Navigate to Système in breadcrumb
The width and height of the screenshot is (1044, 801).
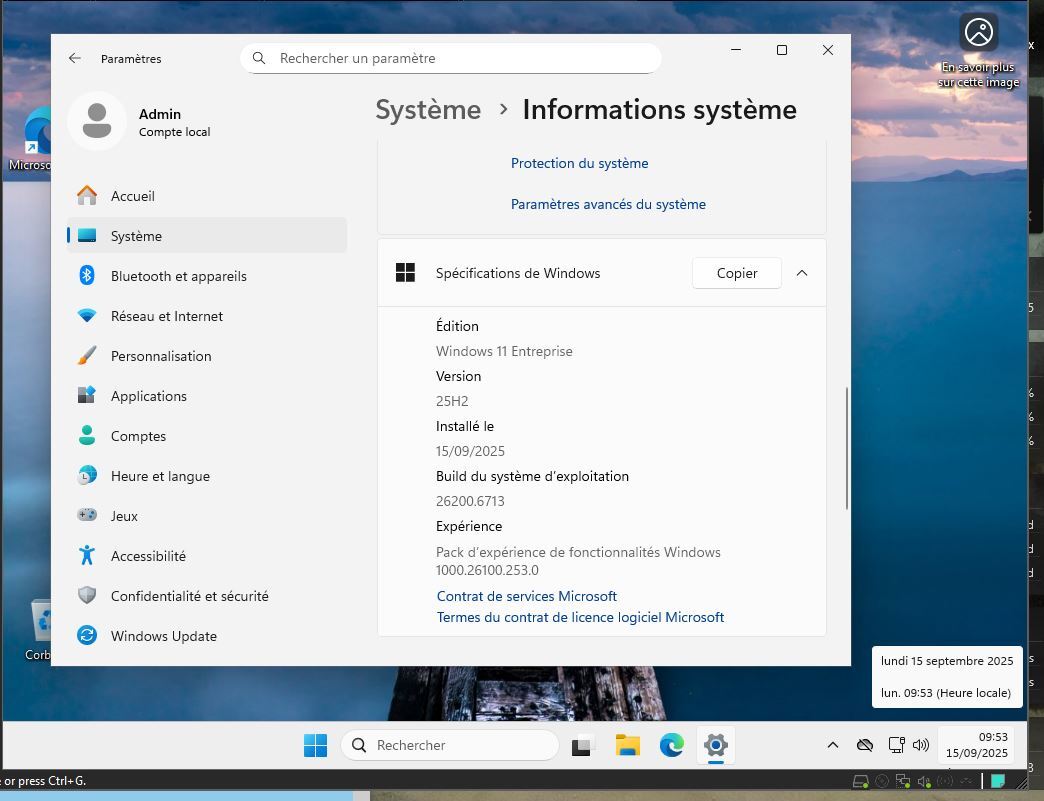(x=428, y=110)
